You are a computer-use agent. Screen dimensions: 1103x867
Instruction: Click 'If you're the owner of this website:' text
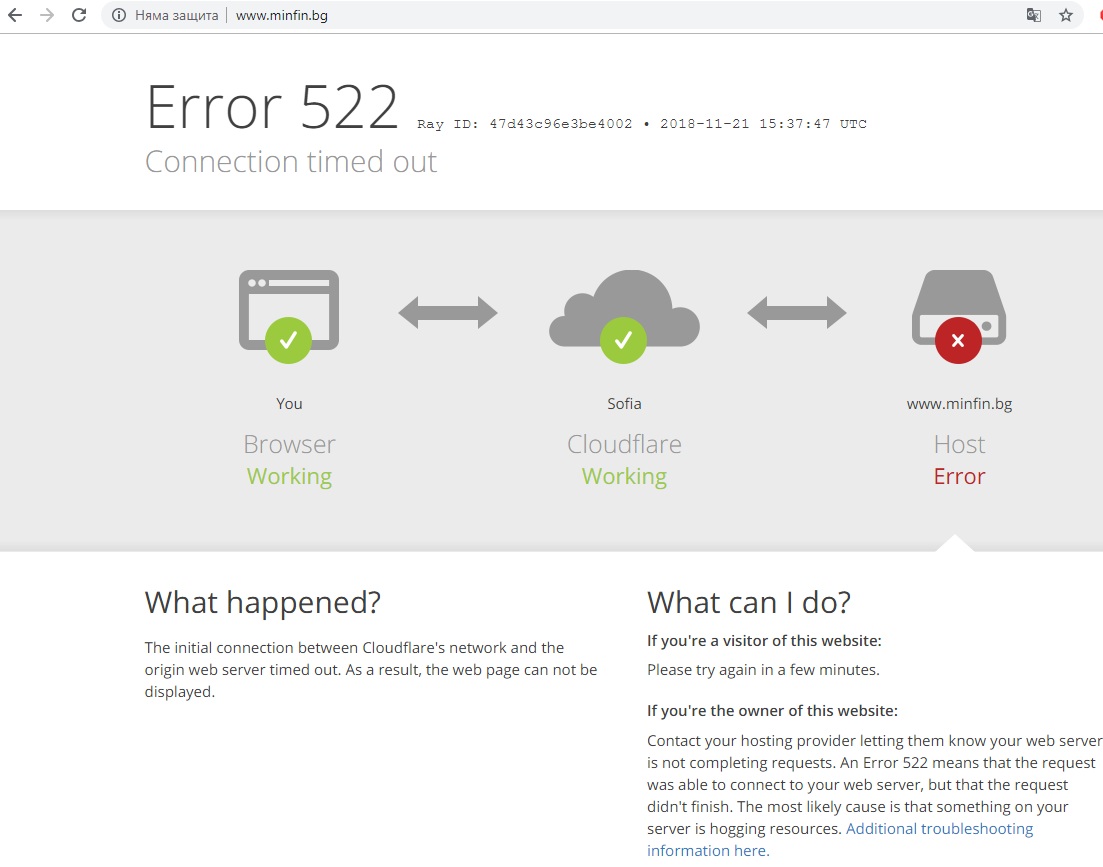point(772,710)
